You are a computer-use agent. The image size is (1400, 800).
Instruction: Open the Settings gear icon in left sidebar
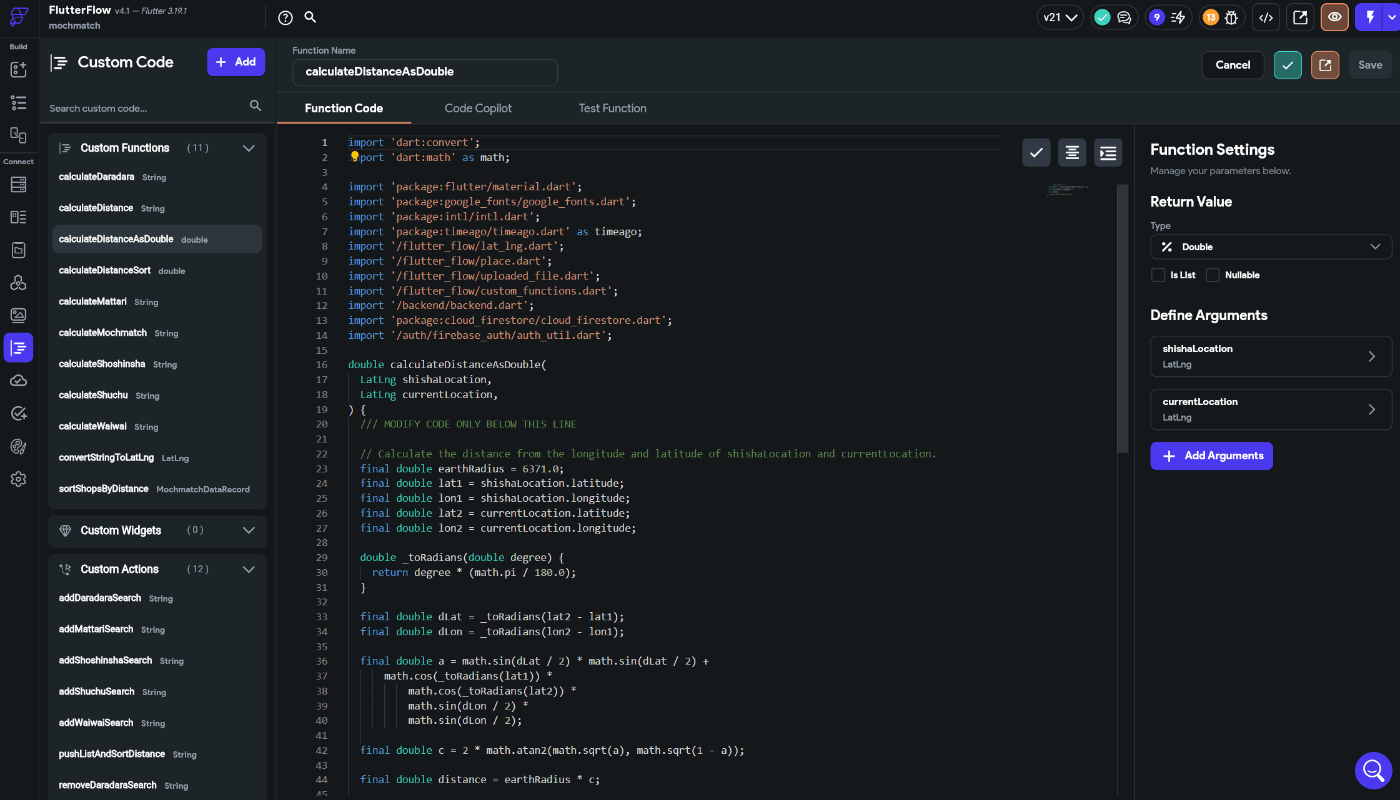[x=18, y=479]
